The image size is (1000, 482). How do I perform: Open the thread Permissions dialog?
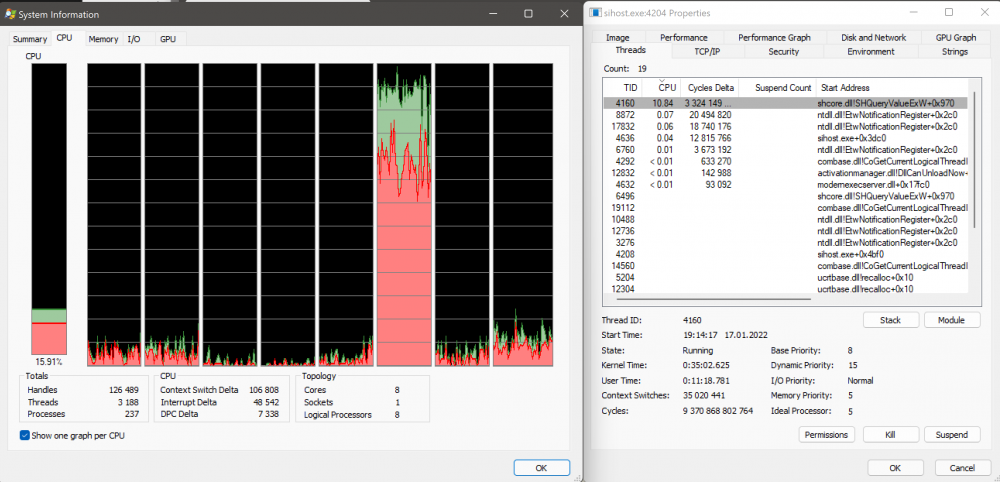[826, 434]
